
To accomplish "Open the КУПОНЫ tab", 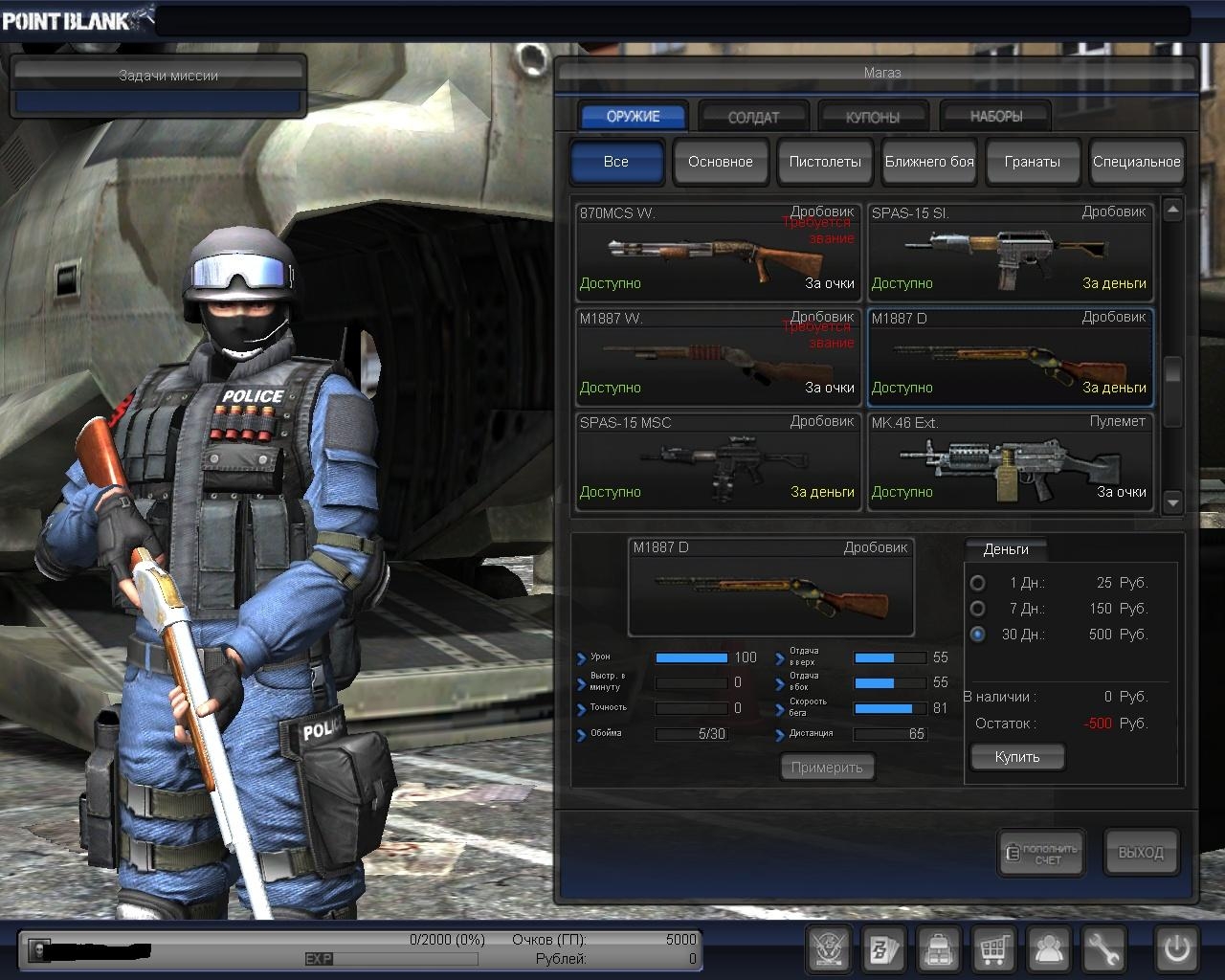I will point(873,117).
